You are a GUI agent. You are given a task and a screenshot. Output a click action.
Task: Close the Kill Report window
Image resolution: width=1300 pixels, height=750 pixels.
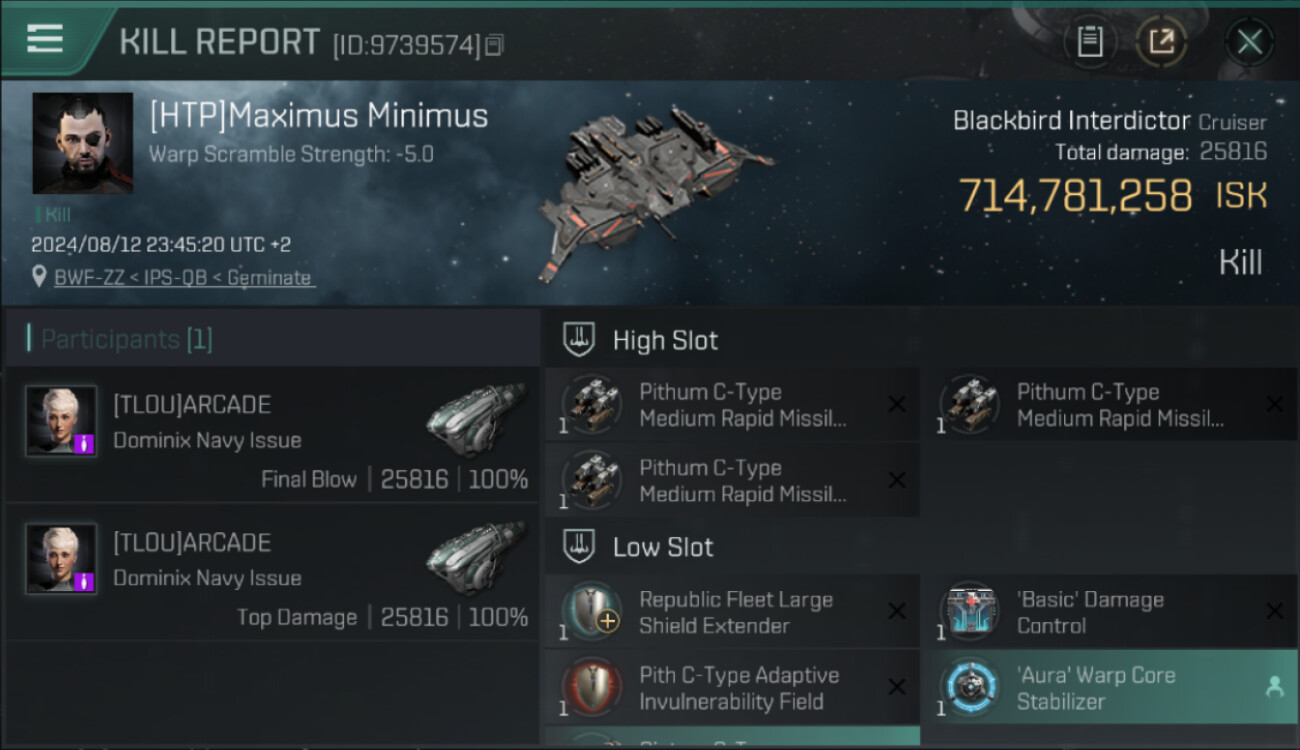pyautogui.click(x=1249, y=42)
